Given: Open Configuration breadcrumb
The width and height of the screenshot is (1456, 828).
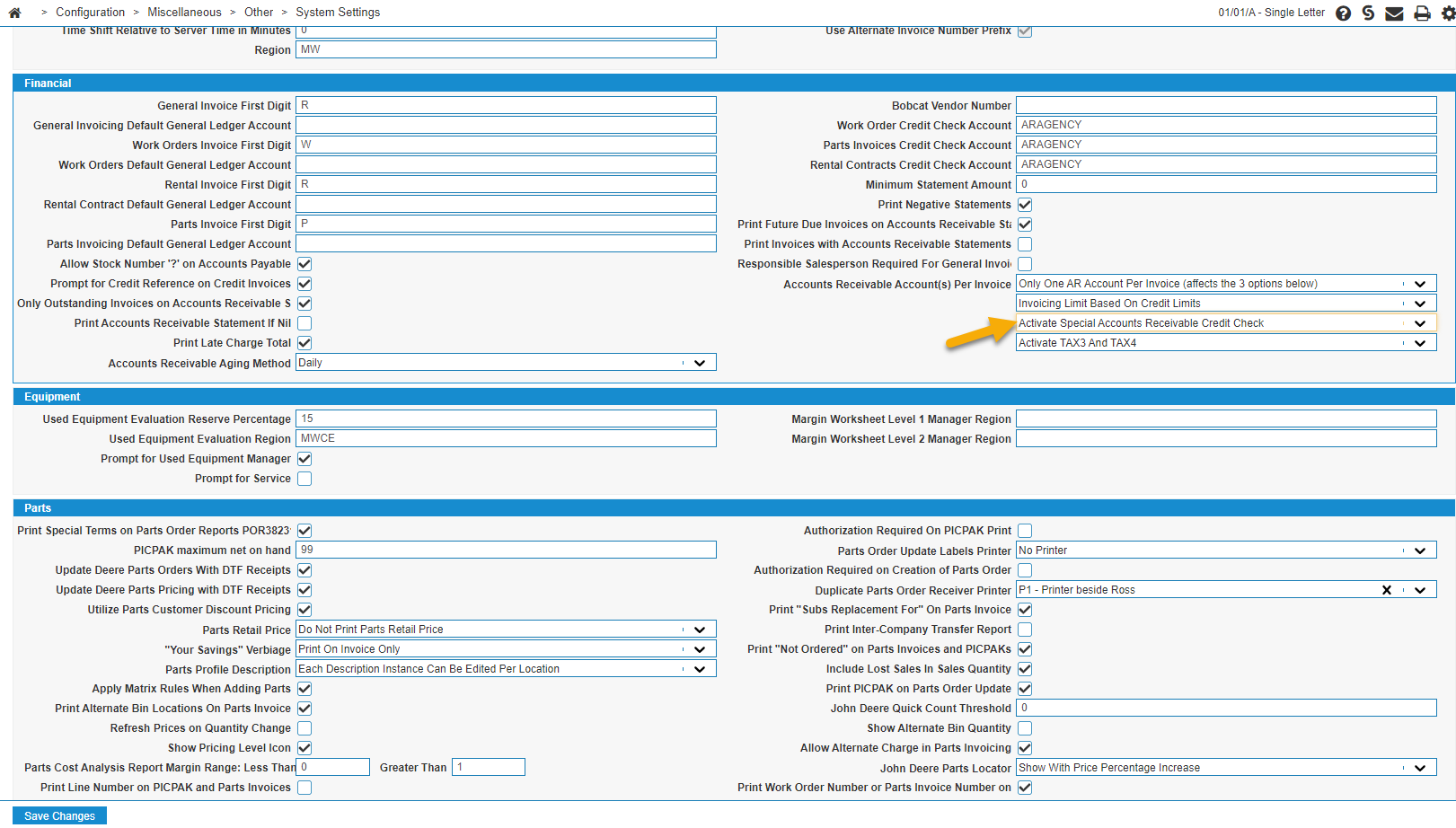Looking at the screenshot, I should [x=90, y=13].
